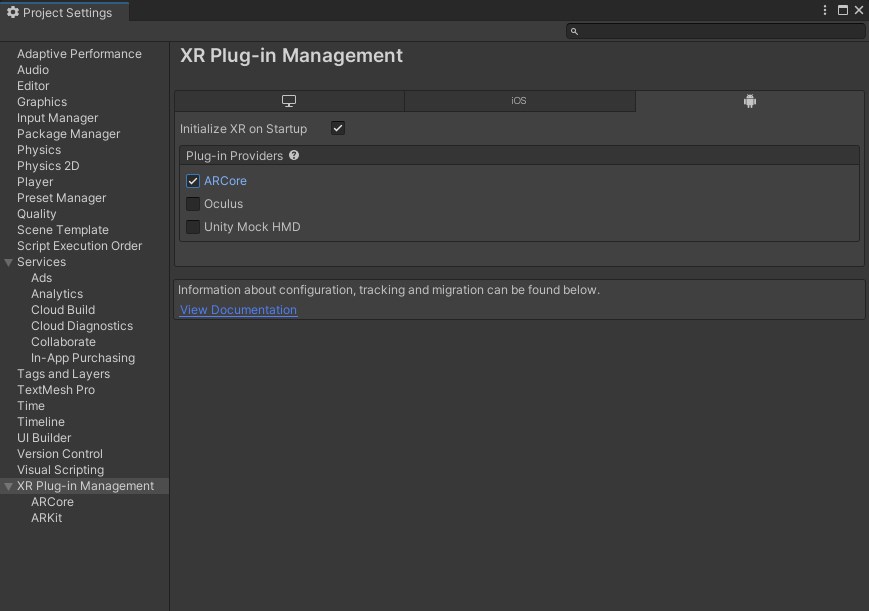Viewport: 869px width, 611px height.
Task: Maximize the Project Settings window
Action: pos(842,10)
